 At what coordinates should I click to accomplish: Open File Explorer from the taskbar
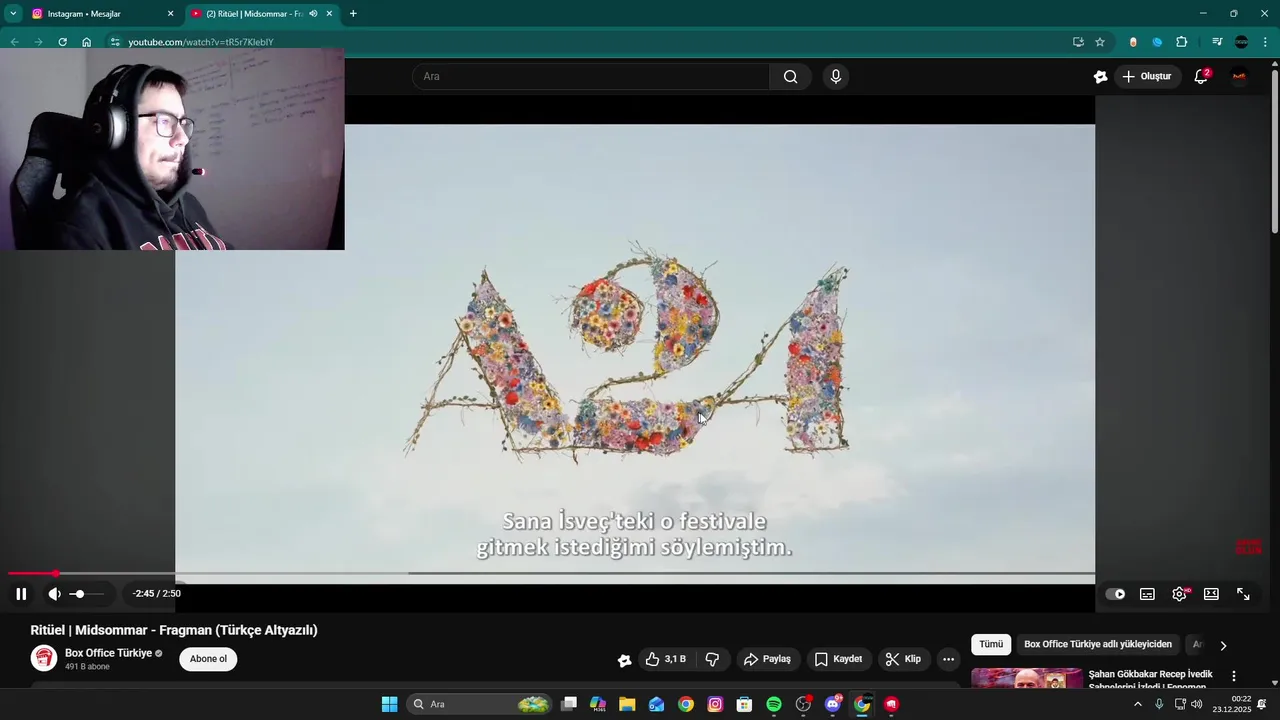coord(627,704)
